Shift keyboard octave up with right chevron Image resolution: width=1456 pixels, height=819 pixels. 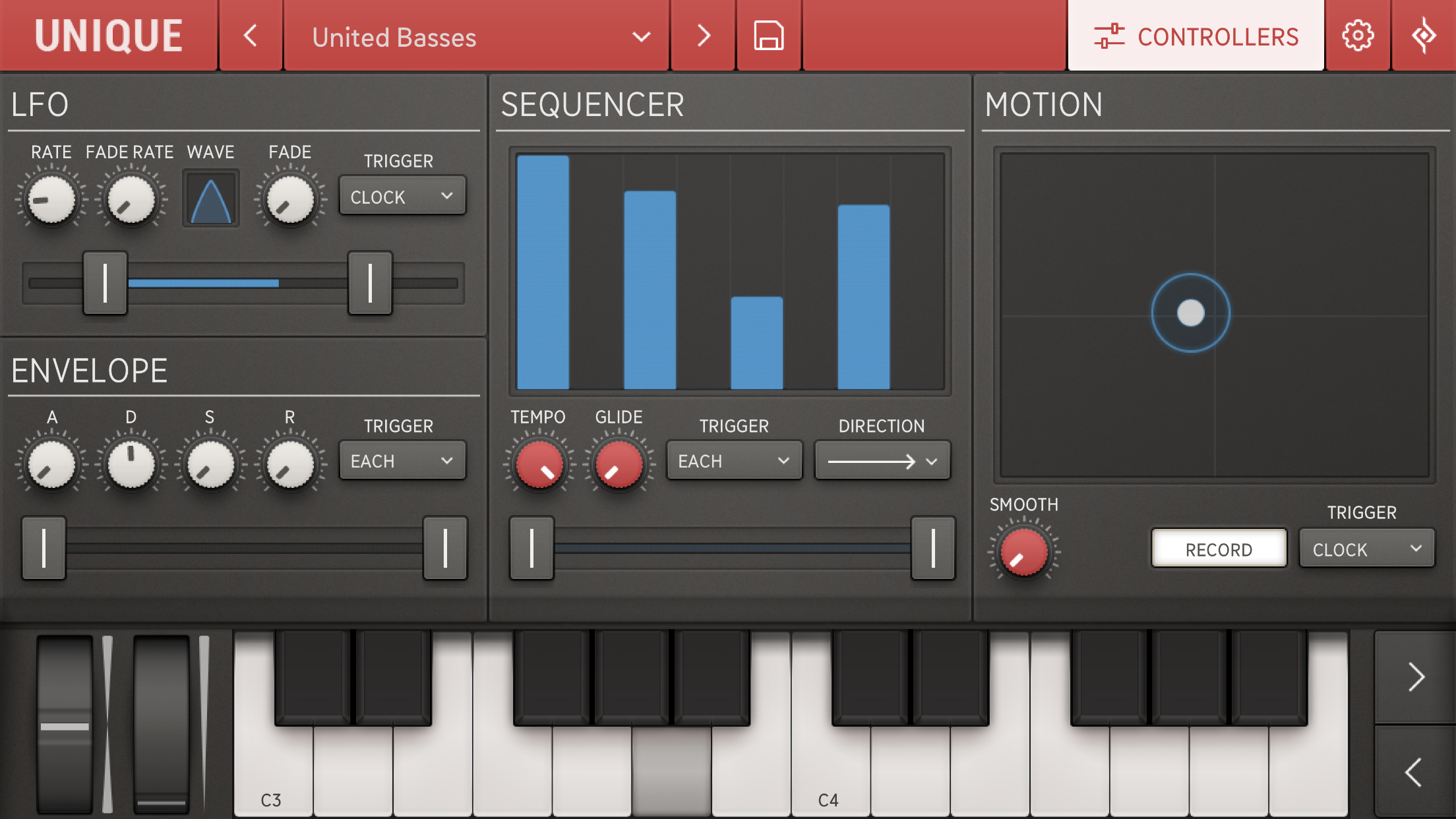click(1415, 677)
